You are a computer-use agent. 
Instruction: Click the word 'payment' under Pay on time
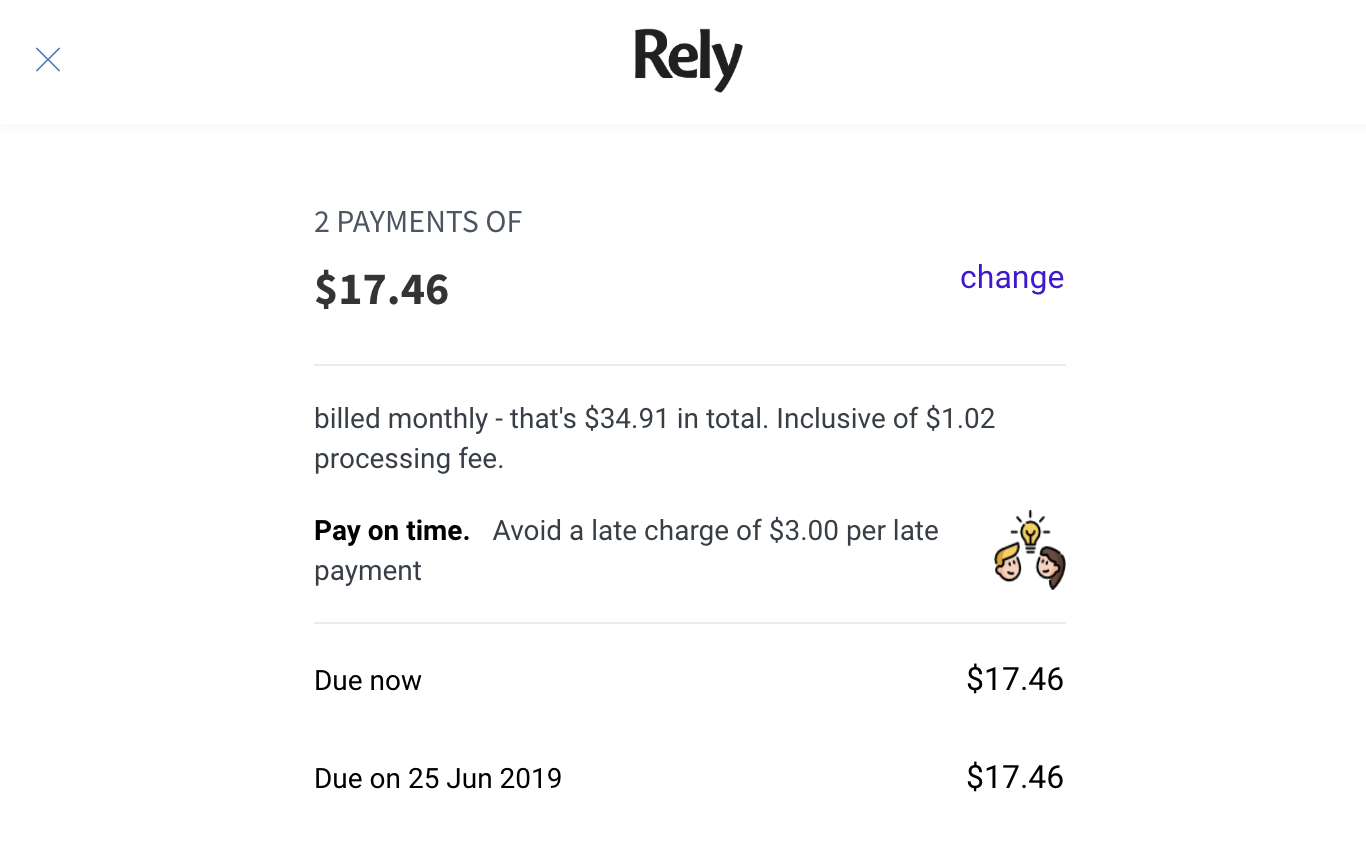pyautogui.click(x=368, y=571)
